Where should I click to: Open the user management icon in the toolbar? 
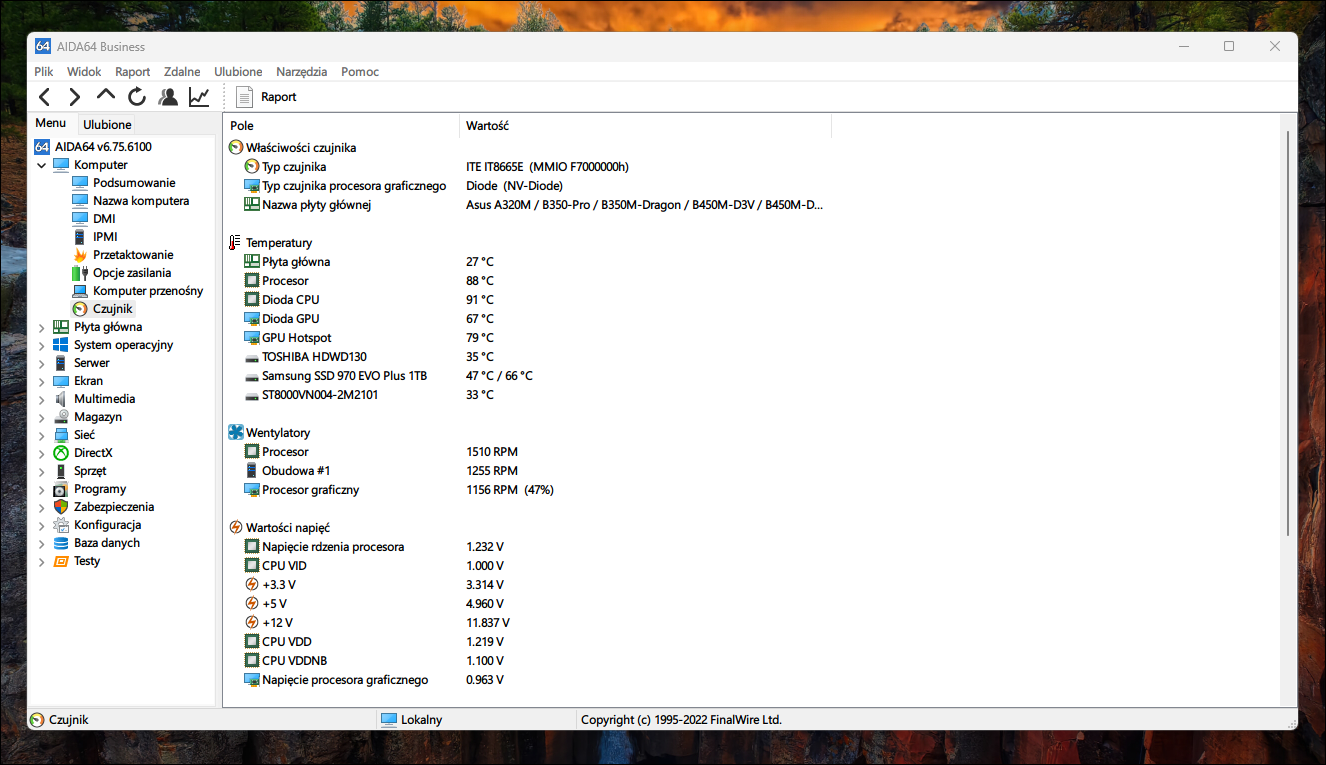click(168, 97)
